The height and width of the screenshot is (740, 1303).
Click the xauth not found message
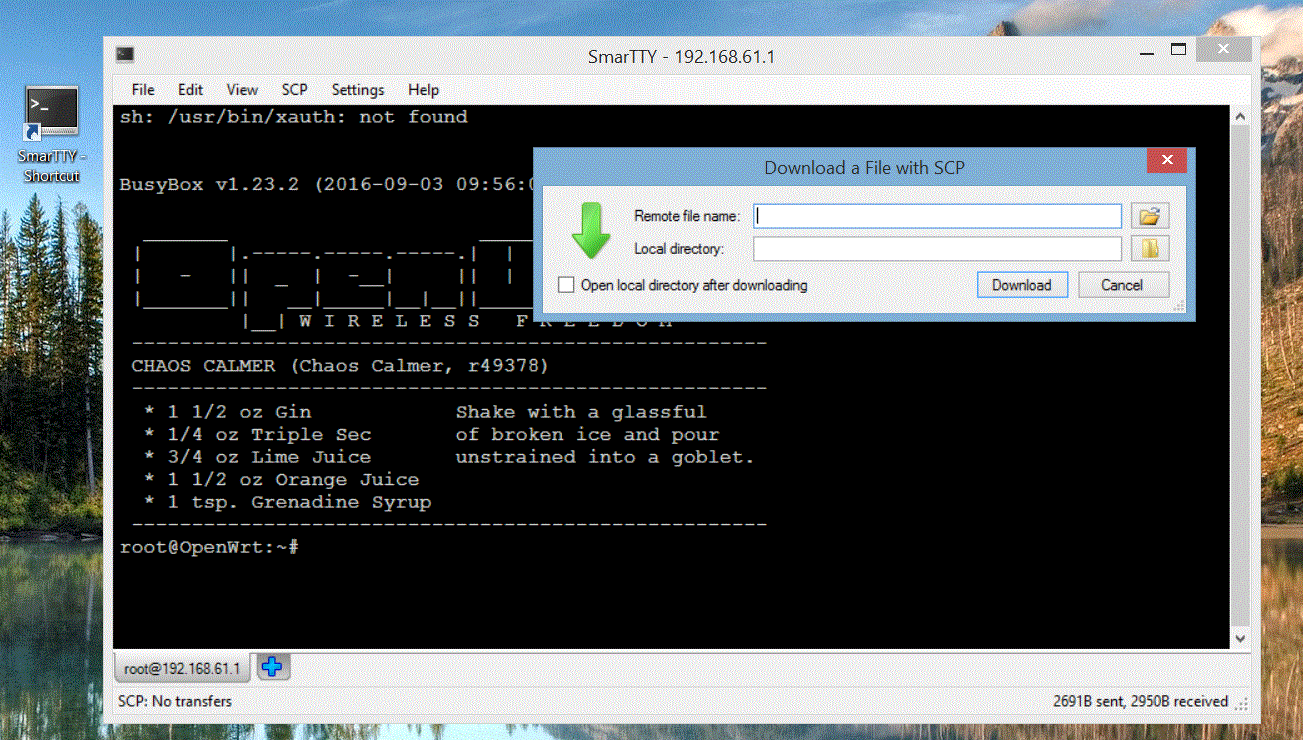tap(294, 117)
